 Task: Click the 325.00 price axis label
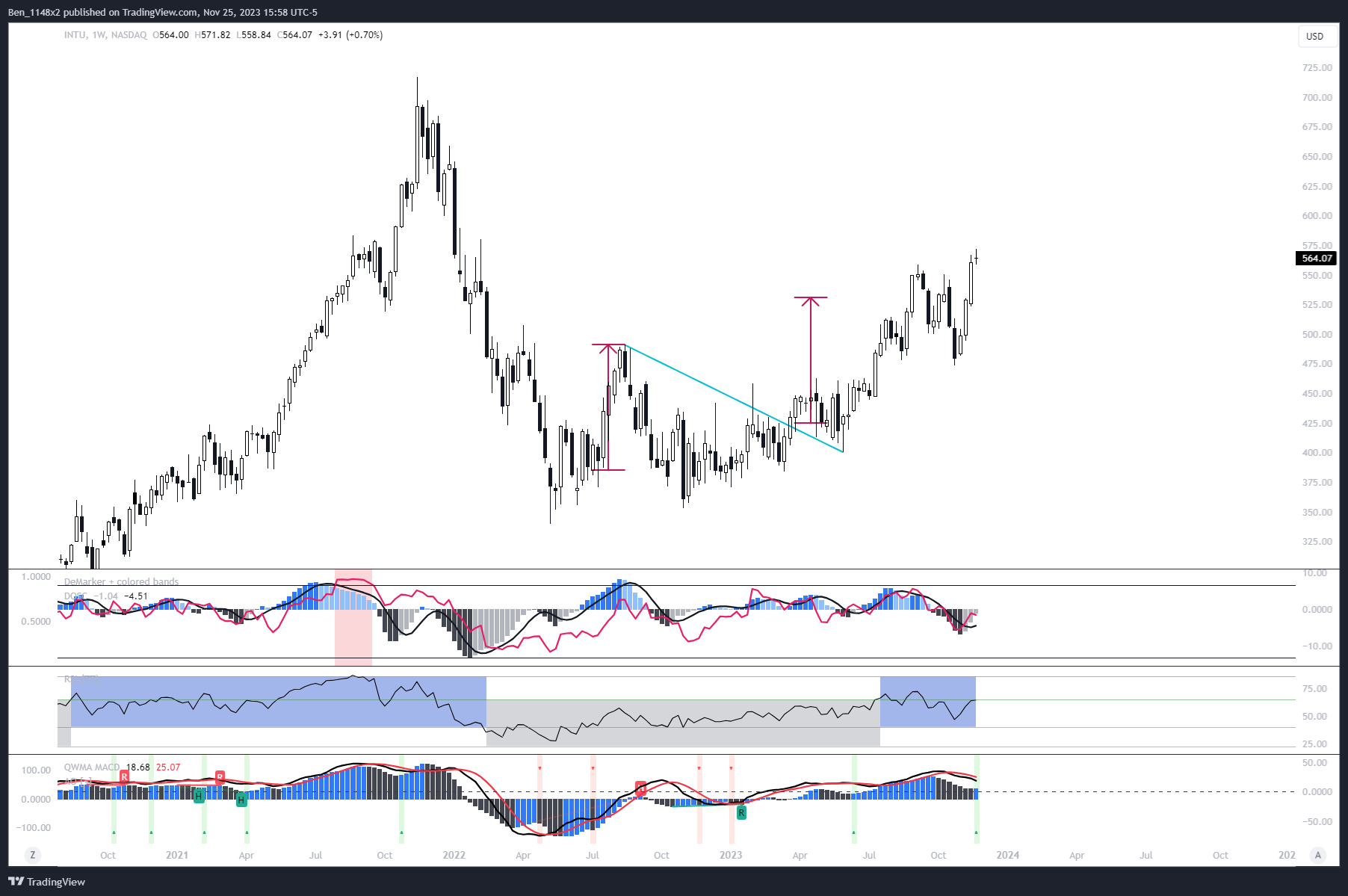(x=1317, y=542)
